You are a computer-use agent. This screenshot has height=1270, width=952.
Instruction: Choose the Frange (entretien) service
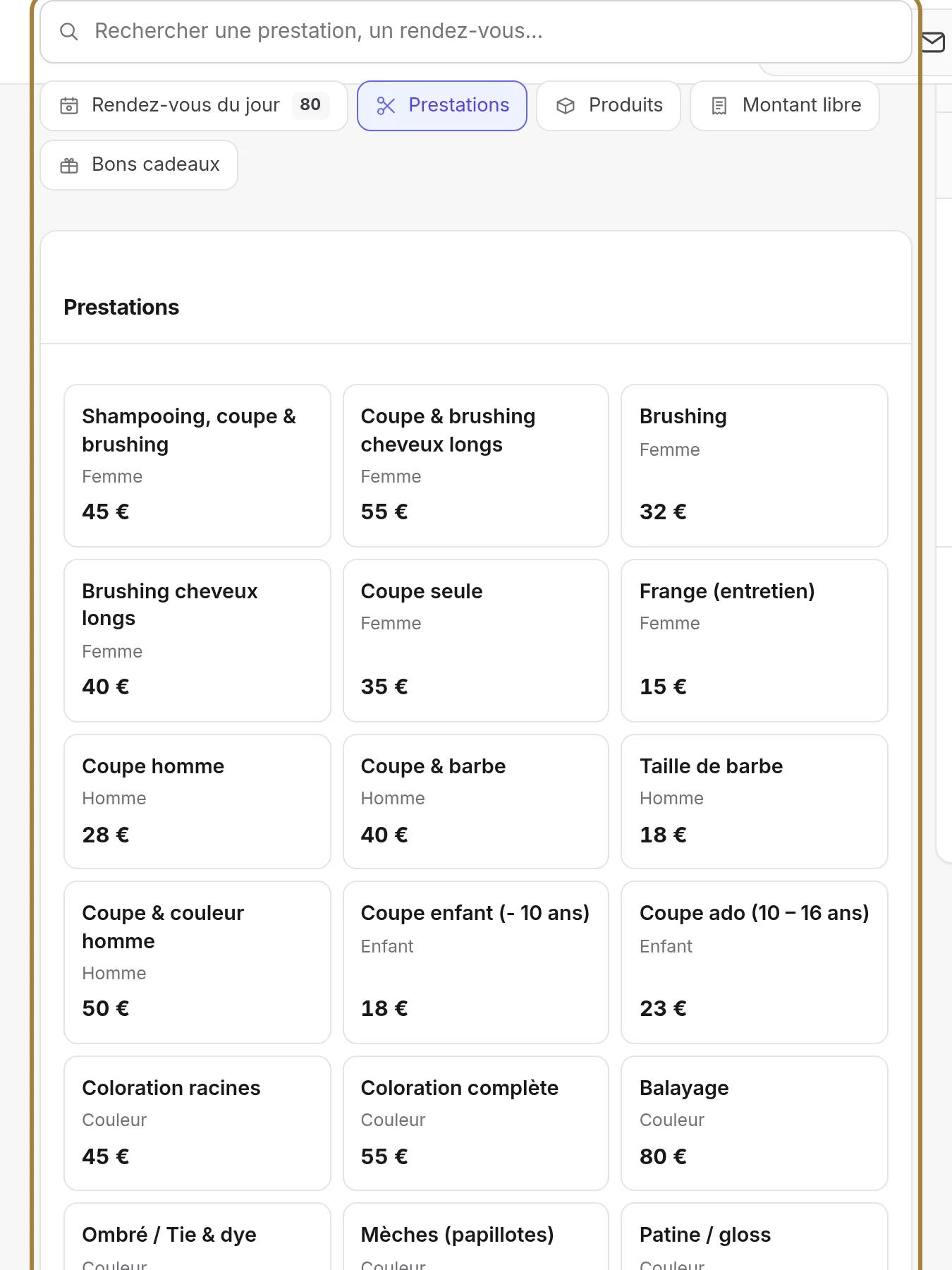coord(755,641)
